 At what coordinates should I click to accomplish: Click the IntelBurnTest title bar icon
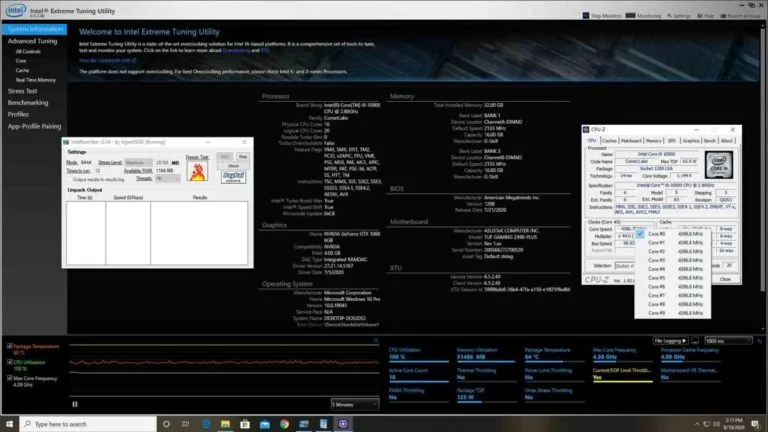tap(66, 142)
